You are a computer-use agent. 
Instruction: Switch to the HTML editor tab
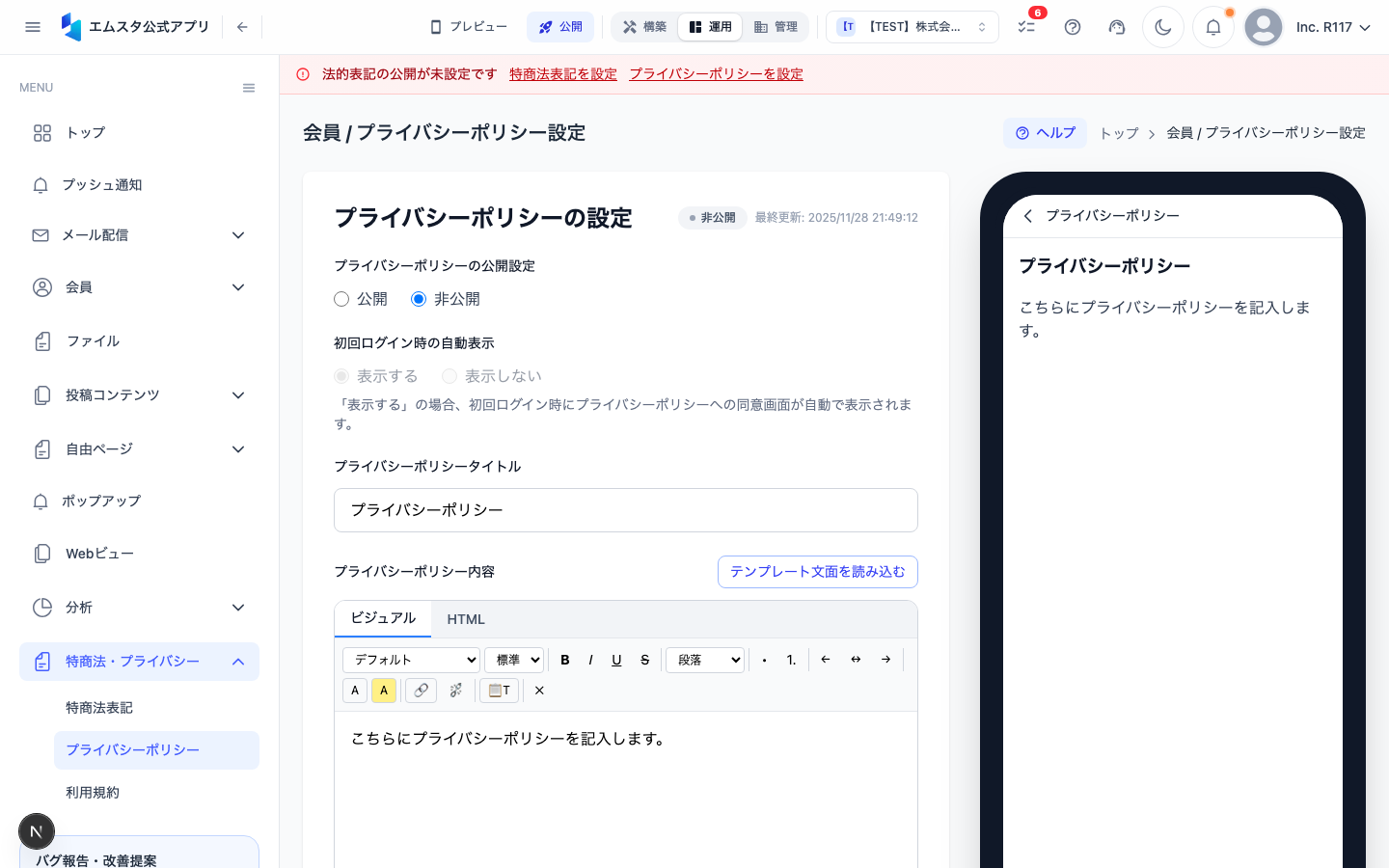[466, 619]
